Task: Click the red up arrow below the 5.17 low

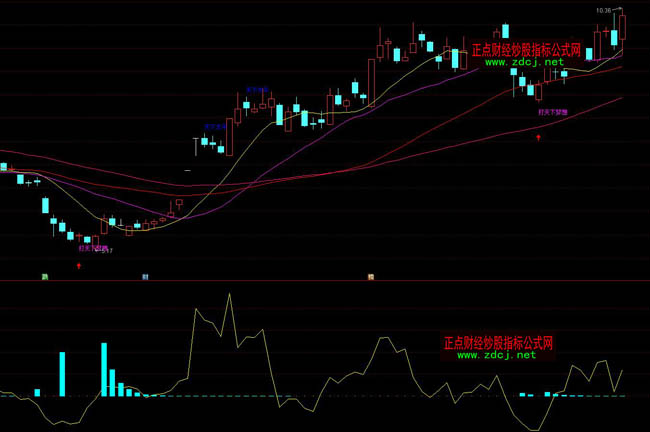Action: (x=79, y=266)
